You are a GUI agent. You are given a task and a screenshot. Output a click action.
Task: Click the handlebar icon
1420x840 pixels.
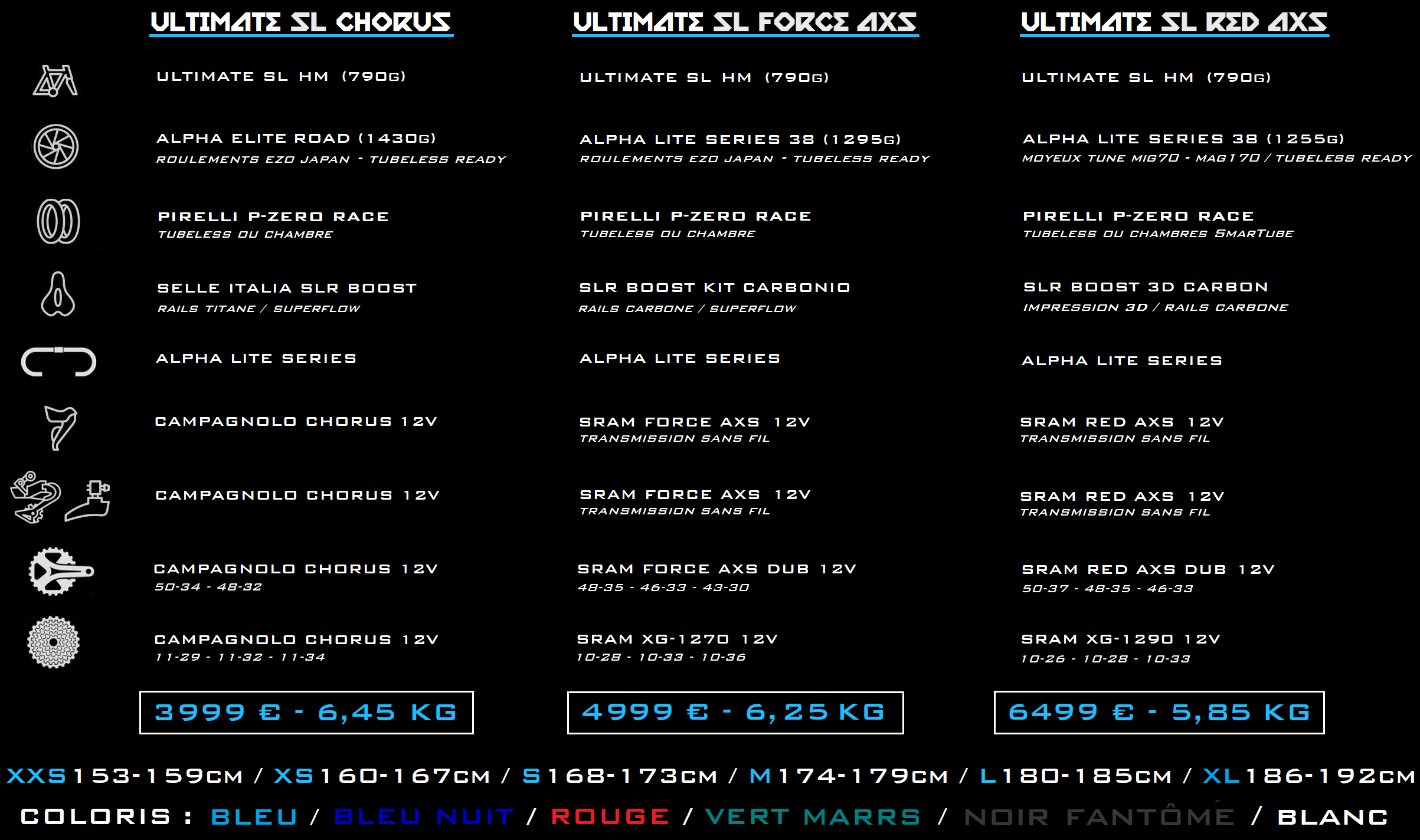click(x=58, y=361)
